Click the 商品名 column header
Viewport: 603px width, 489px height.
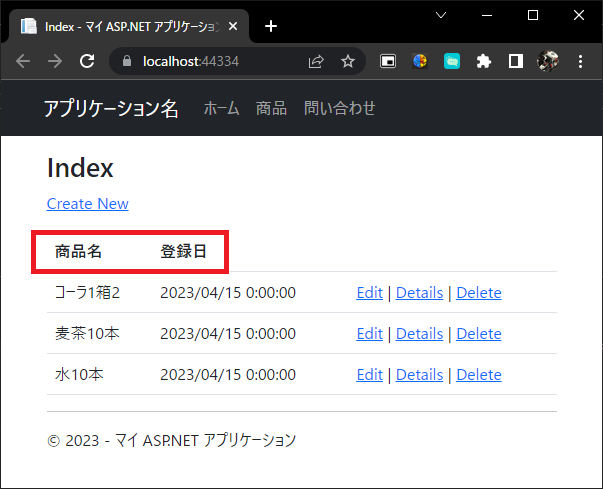pyautogui.click(x=78, y=251)
